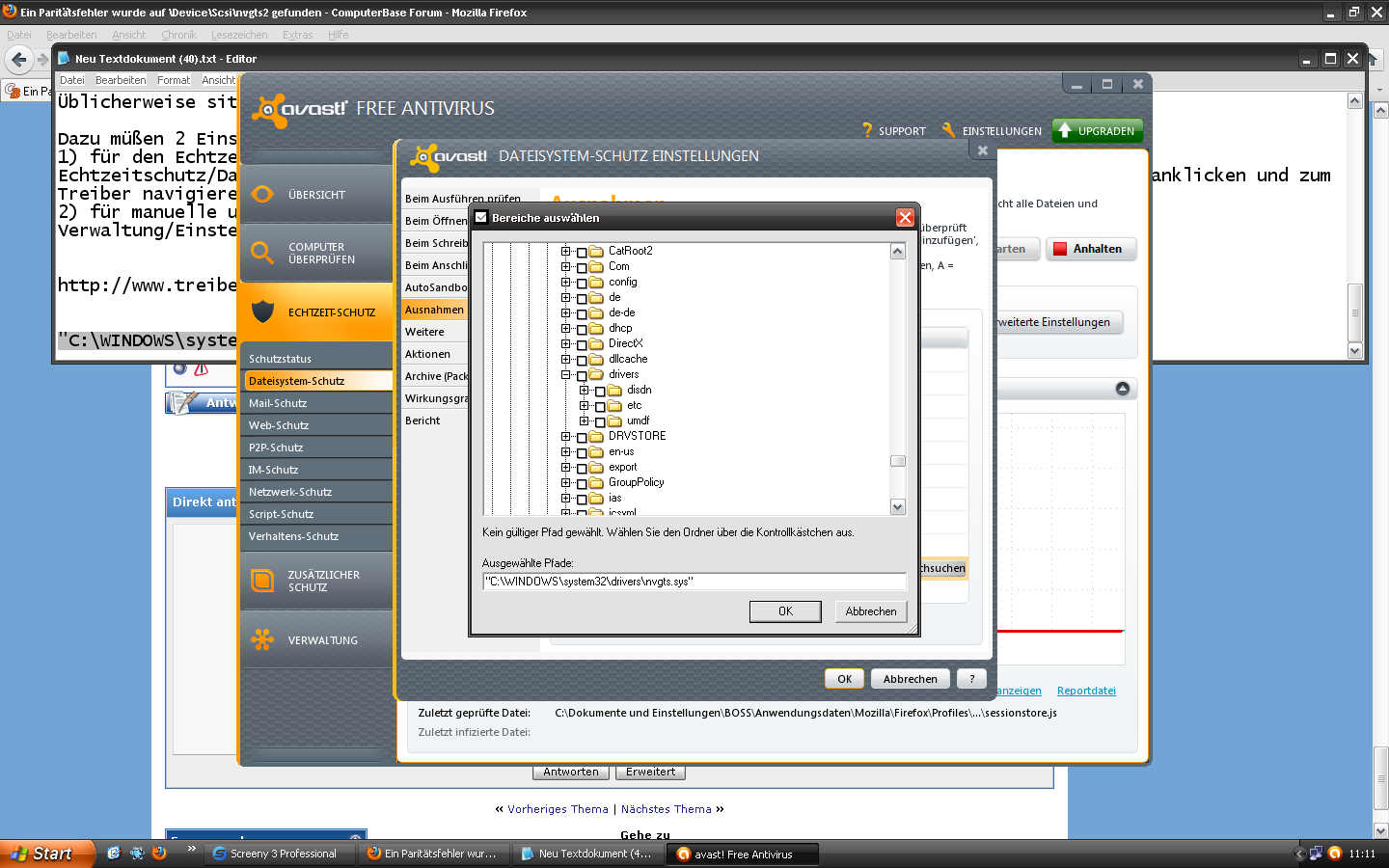Select Mail-Schutz in shield list
Image resolution: width=1389 pixels, height=868 pixels.
[x=316, y=403]
